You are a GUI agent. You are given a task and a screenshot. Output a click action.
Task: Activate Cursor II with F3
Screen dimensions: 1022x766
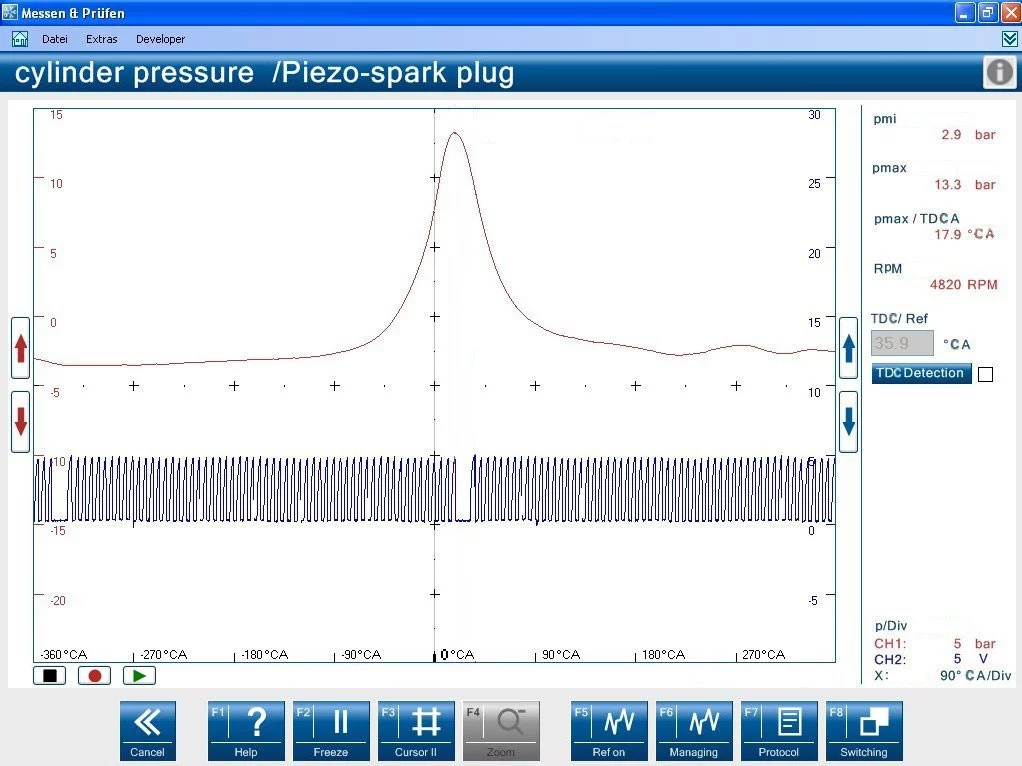point(416,731)
